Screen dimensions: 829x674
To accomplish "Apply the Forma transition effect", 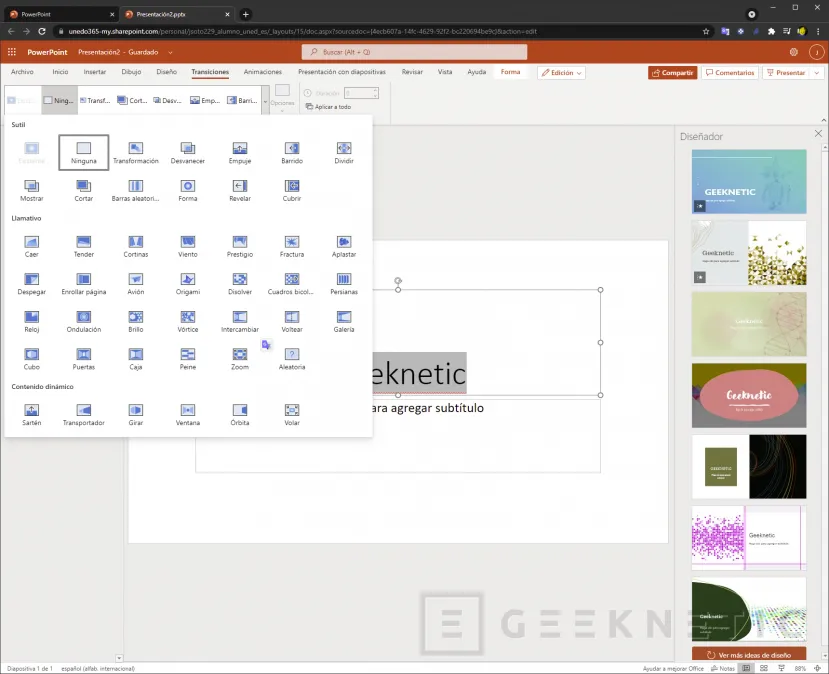I will (x=188, y=190).
